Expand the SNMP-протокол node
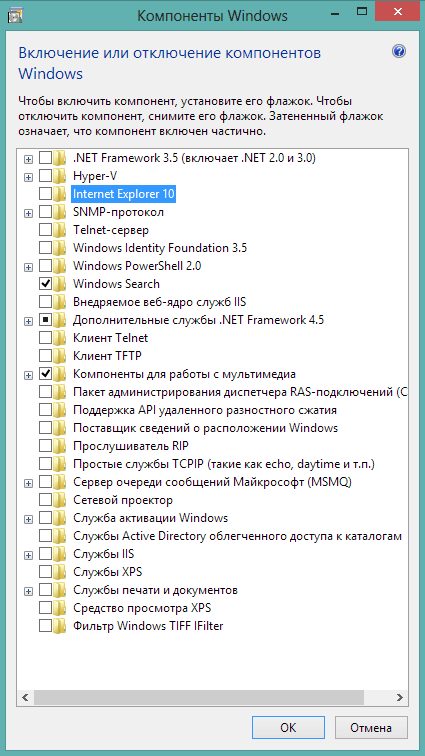425x756 pixels. (28, 213)
